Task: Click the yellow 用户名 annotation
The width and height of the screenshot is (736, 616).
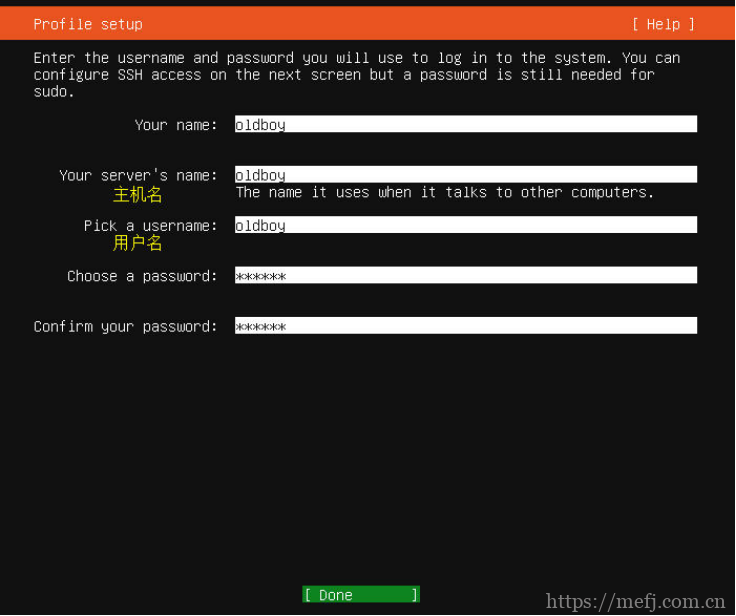Action: pos(138,243)
